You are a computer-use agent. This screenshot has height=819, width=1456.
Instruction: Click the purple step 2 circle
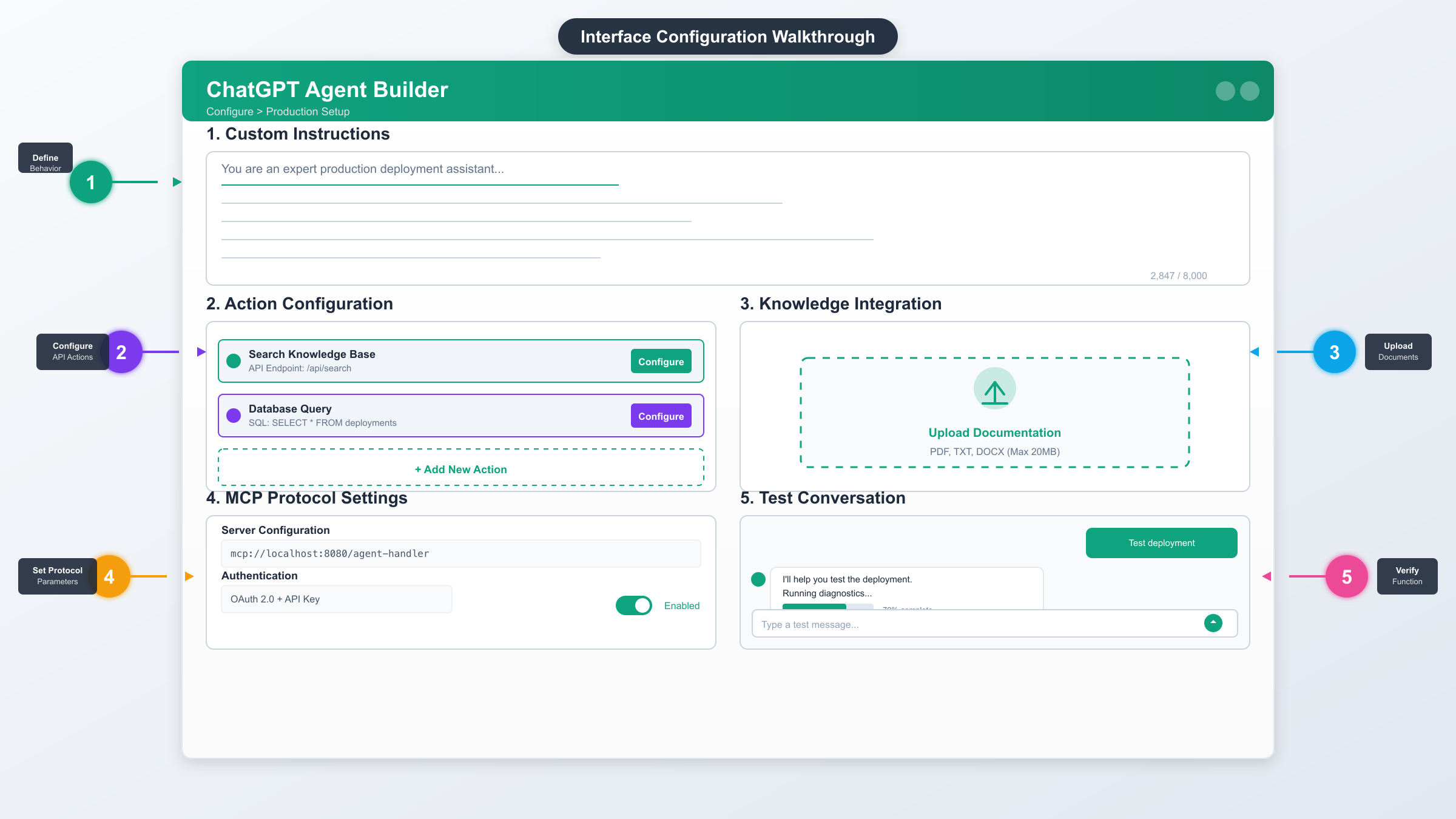click(123, 352)
